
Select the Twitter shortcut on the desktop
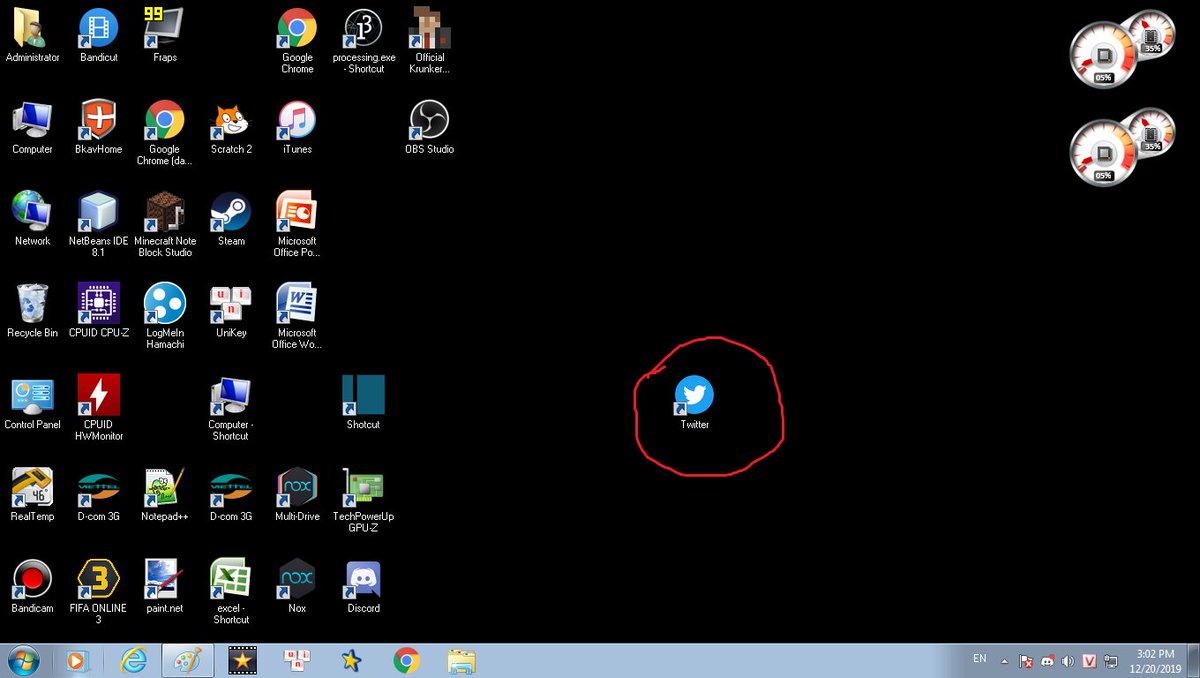point(694,402)
